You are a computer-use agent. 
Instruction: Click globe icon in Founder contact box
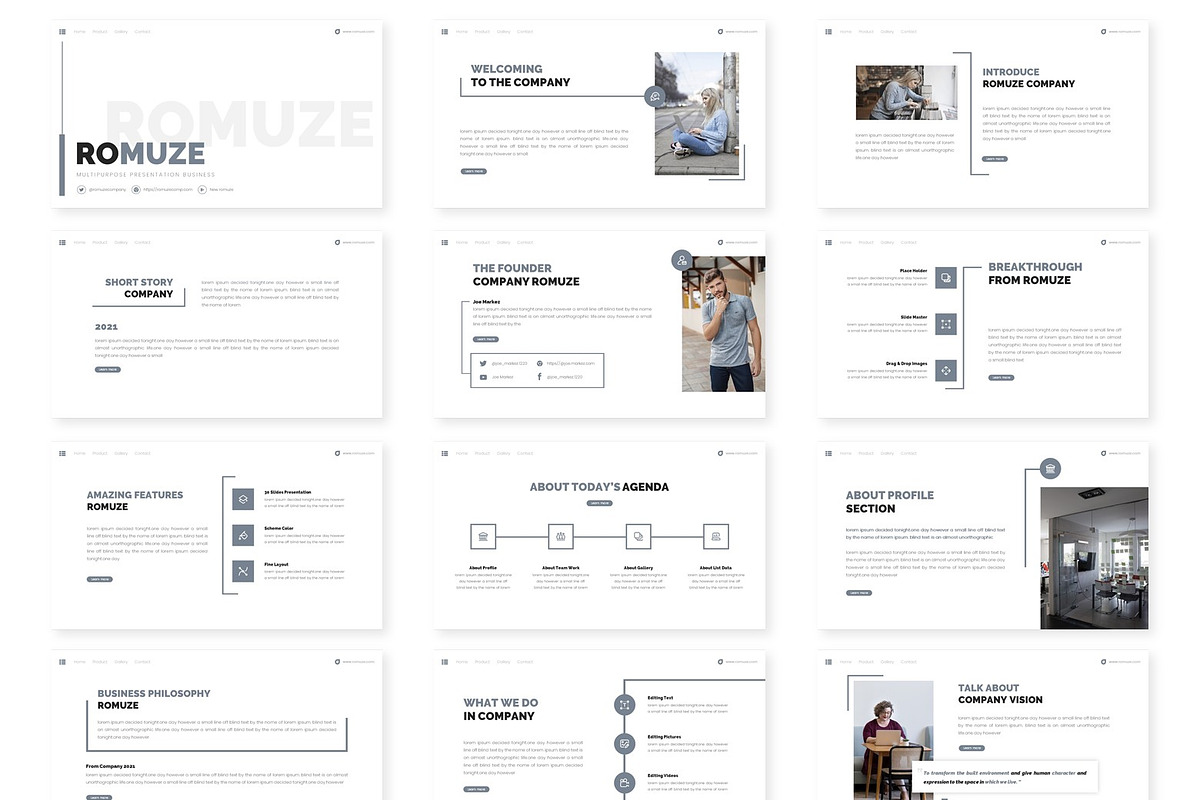coord(540,363)
